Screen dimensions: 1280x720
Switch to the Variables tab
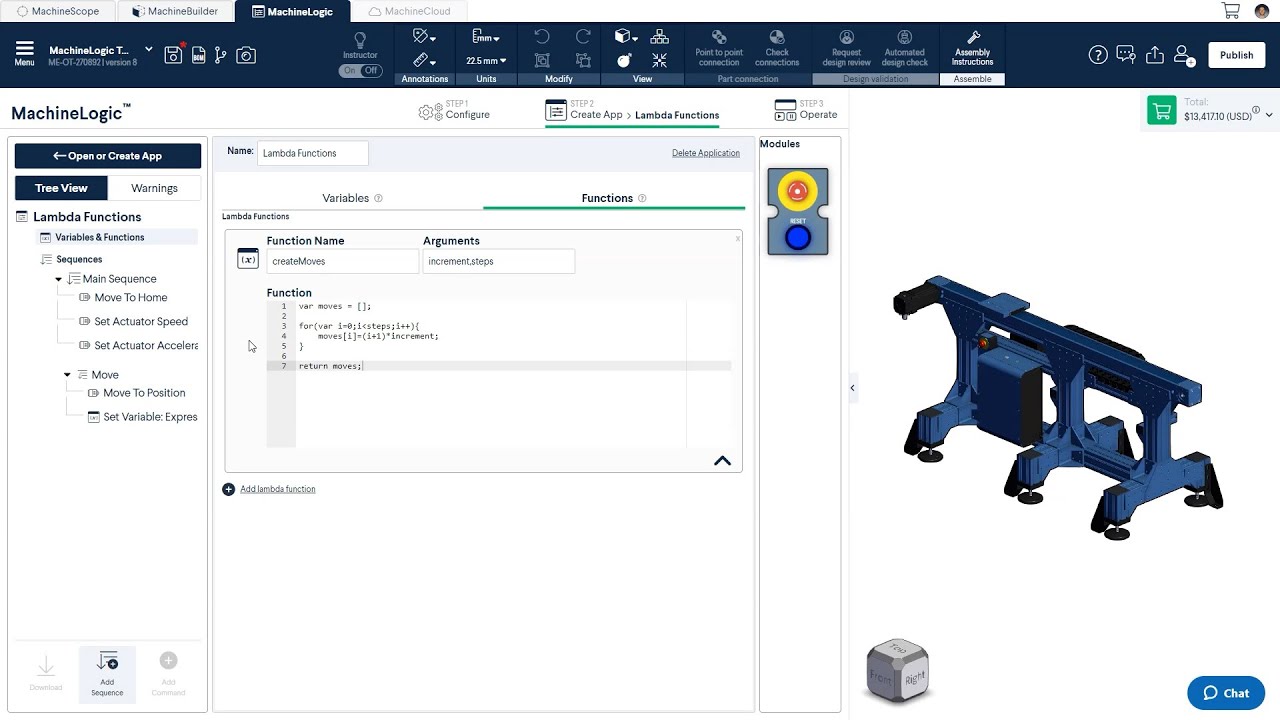352,198
